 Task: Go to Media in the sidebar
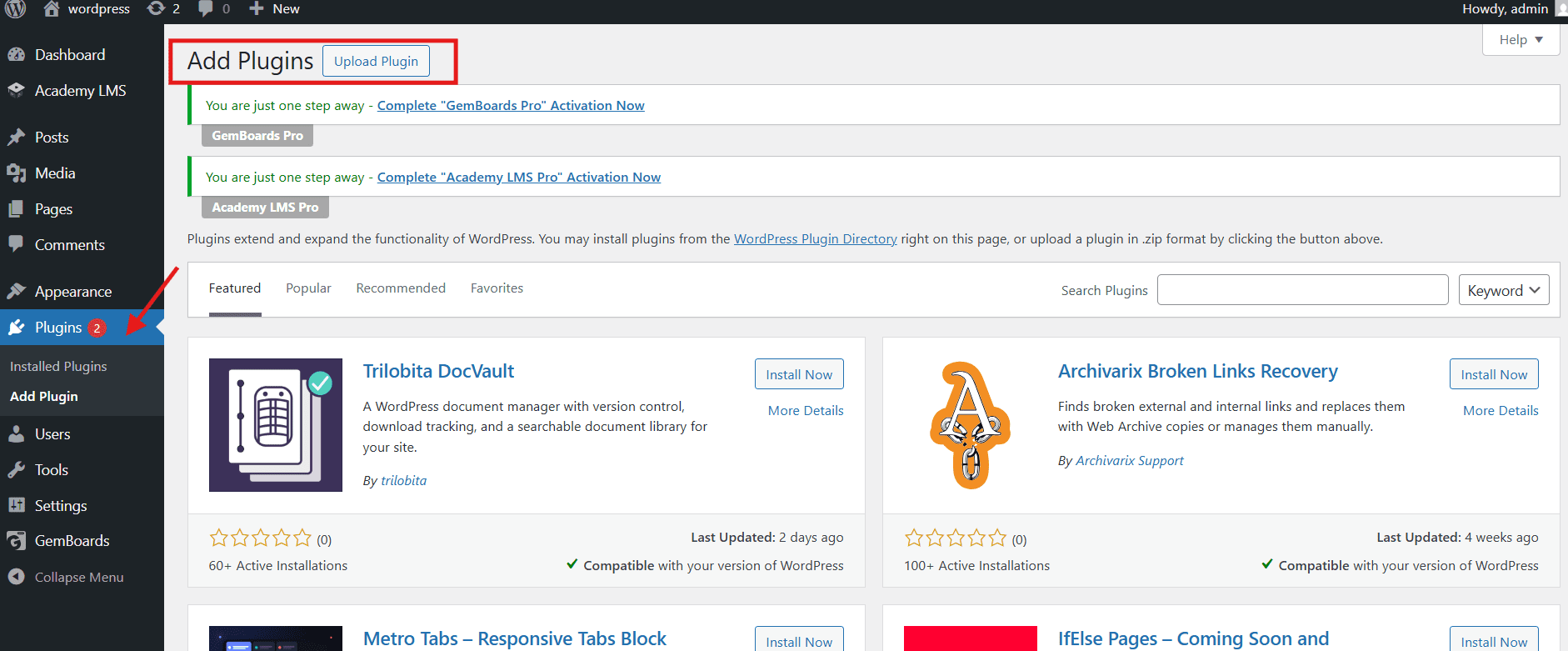pyautogui.click(x=54, y=173)
